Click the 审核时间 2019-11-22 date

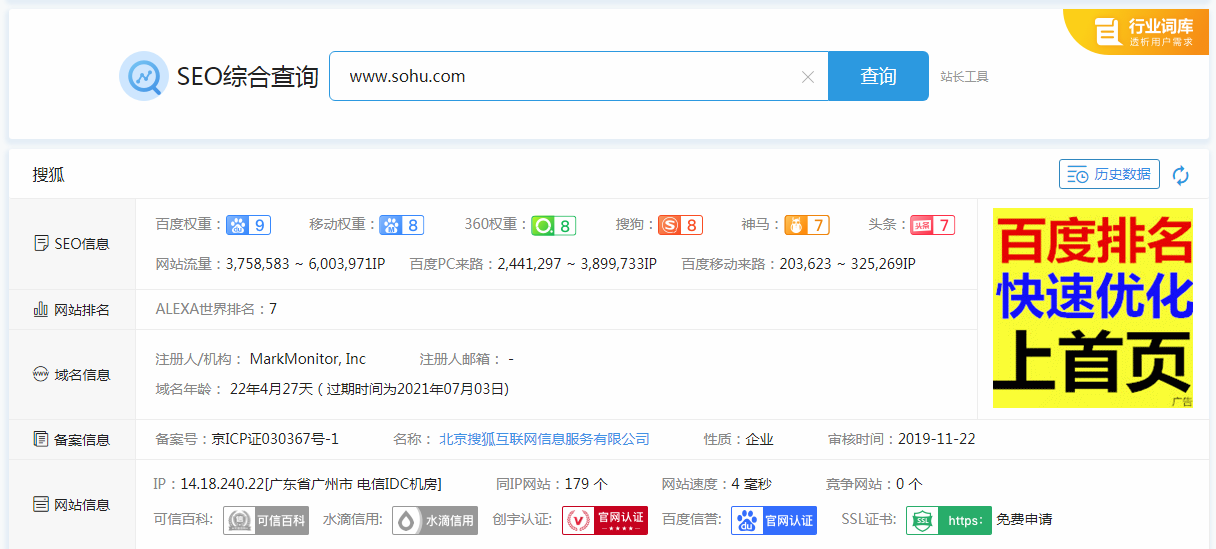[937, 439]
